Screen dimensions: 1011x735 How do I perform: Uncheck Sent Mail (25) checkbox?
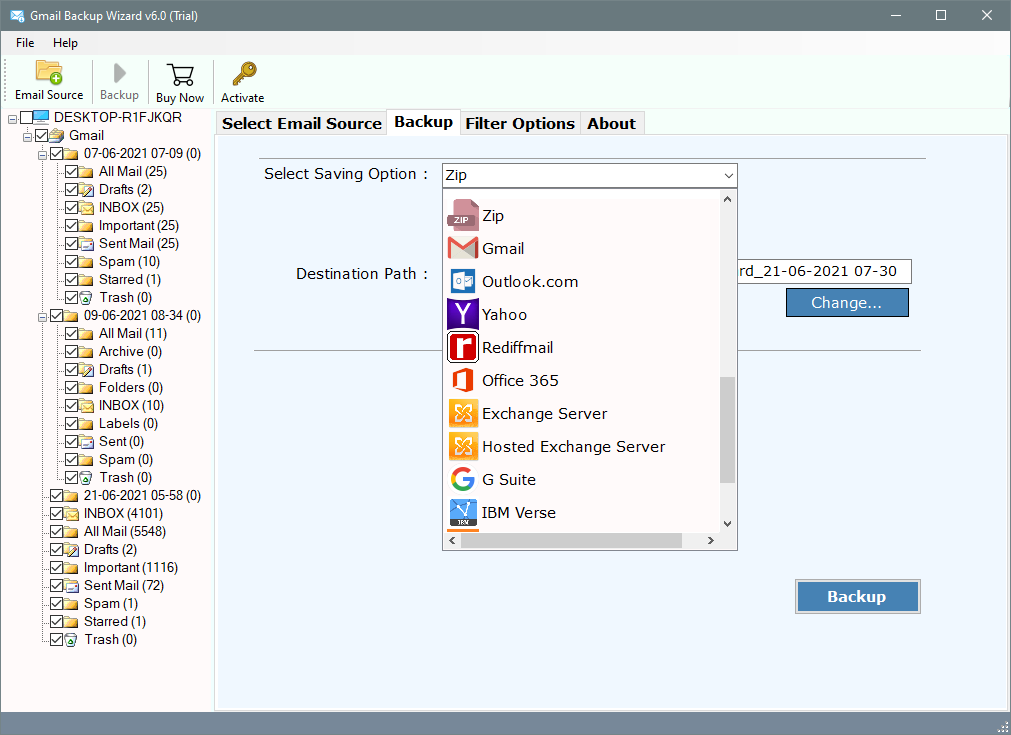click(x=72, y=244)
